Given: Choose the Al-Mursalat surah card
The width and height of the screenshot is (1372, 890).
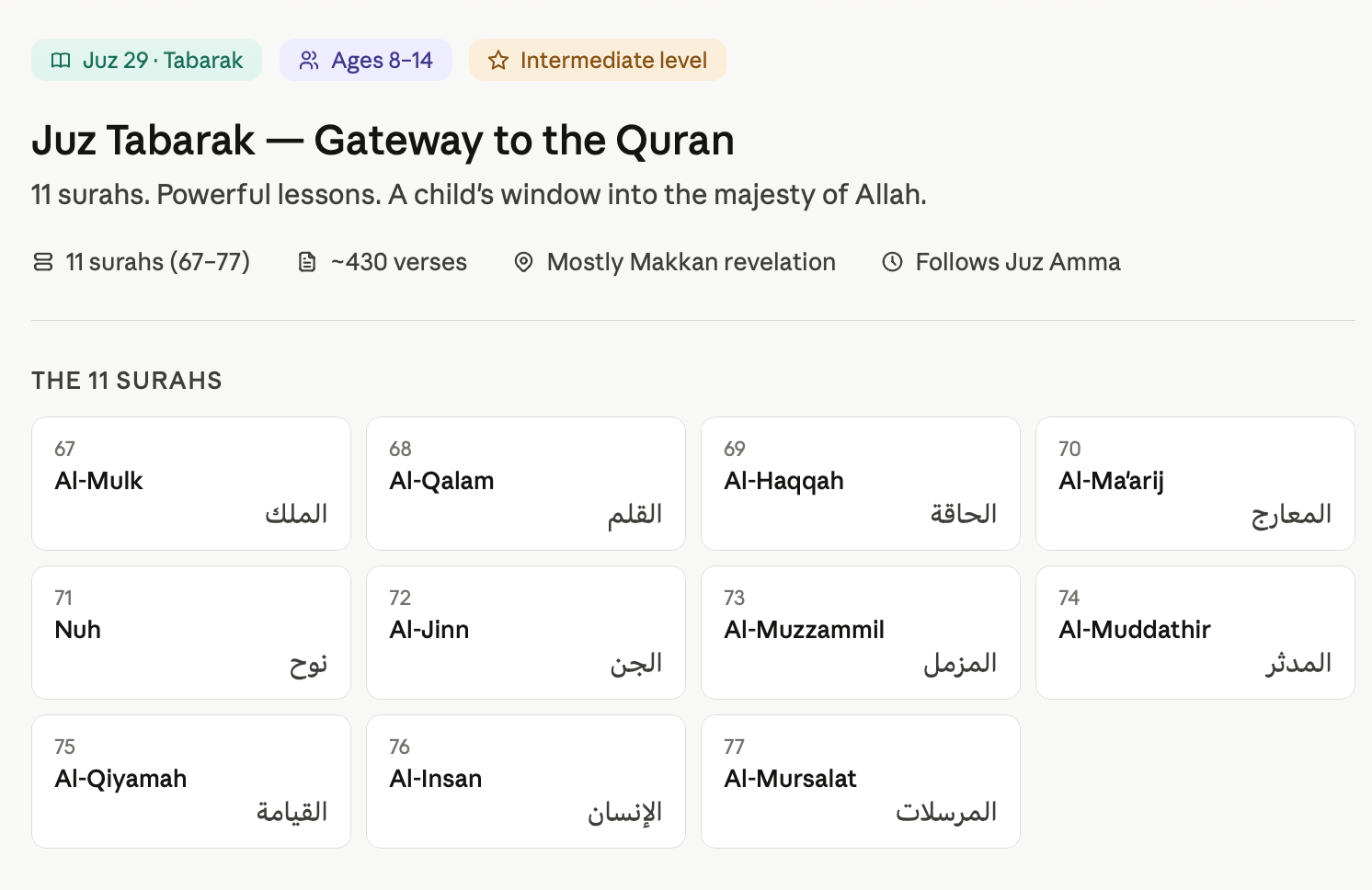Looking at the screenshot, I should point(861,782).
